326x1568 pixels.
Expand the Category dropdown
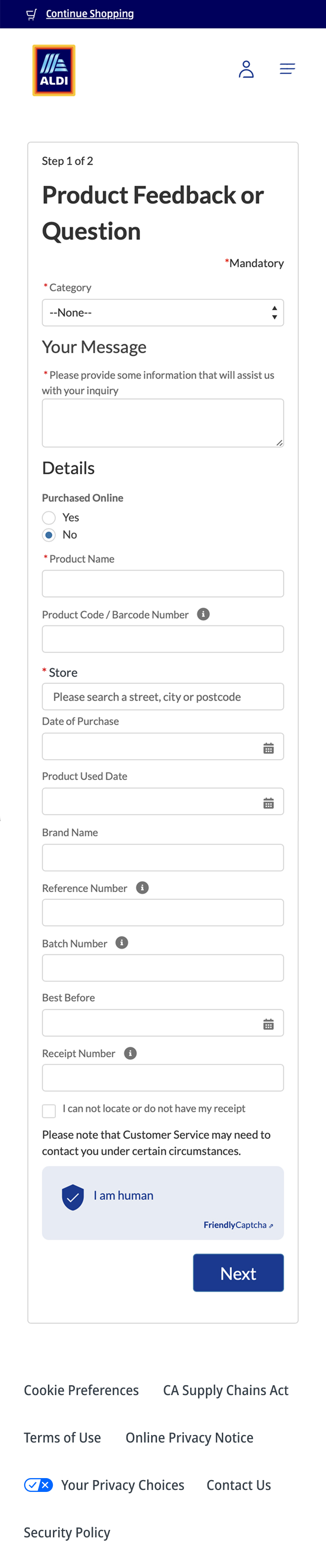point(163,313)
